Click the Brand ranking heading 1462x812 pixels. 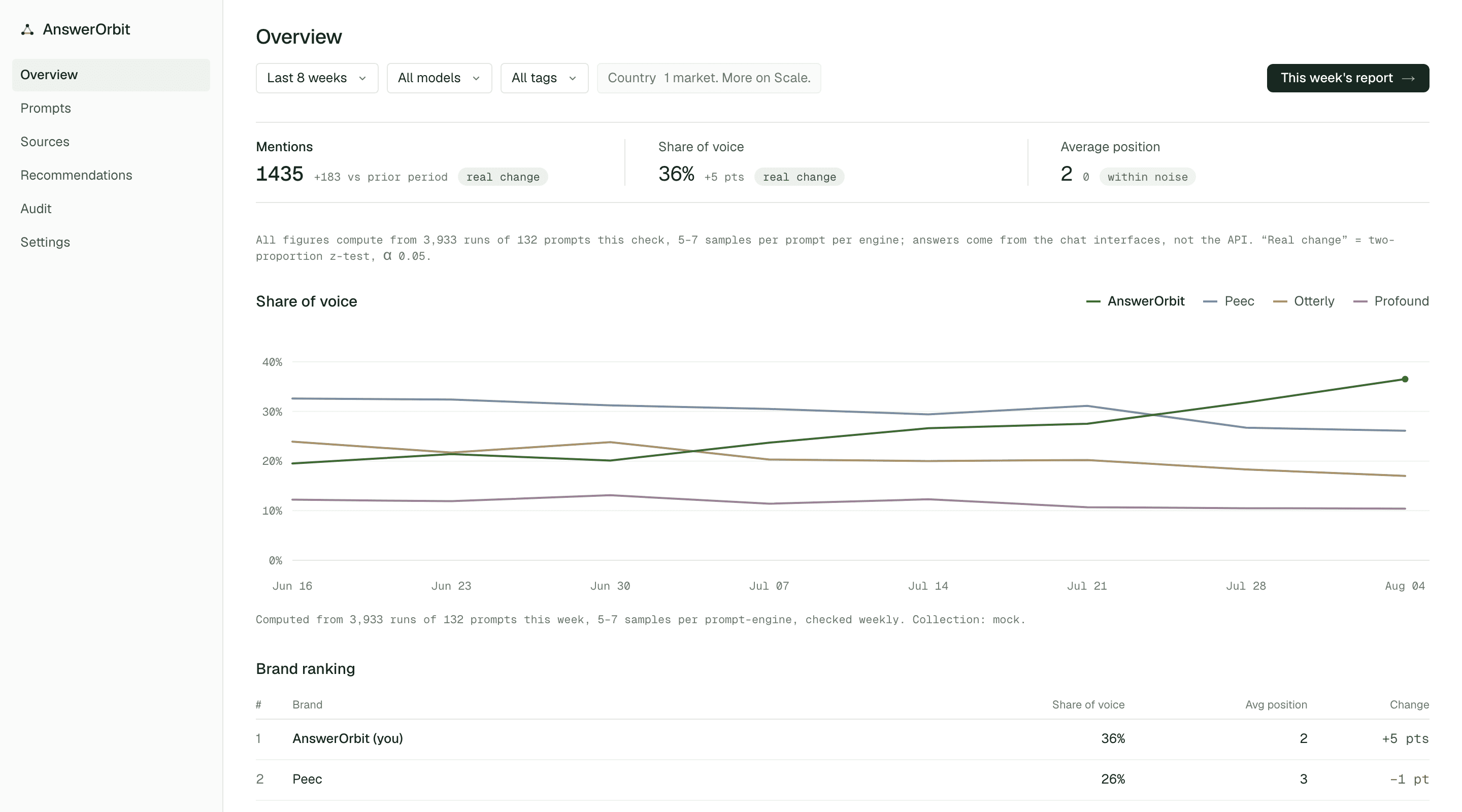[305, 669]
